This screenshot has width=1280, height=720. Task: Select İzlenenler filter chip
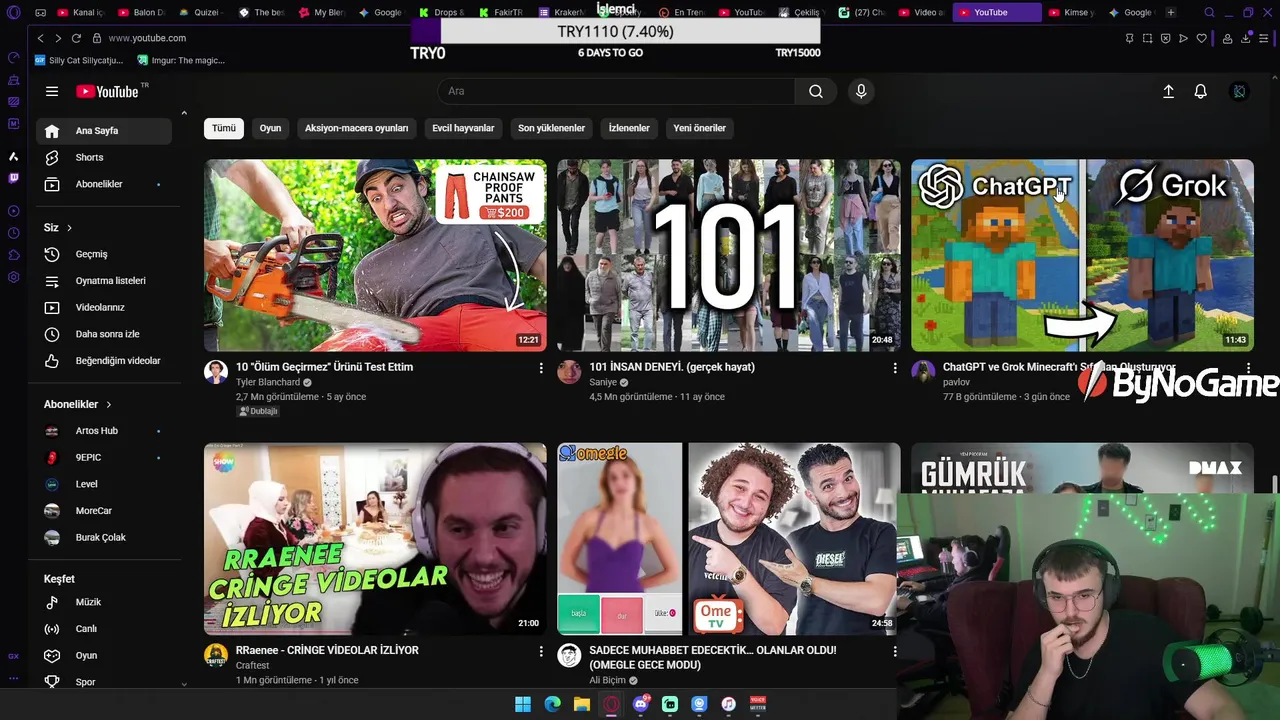[629, 128]
